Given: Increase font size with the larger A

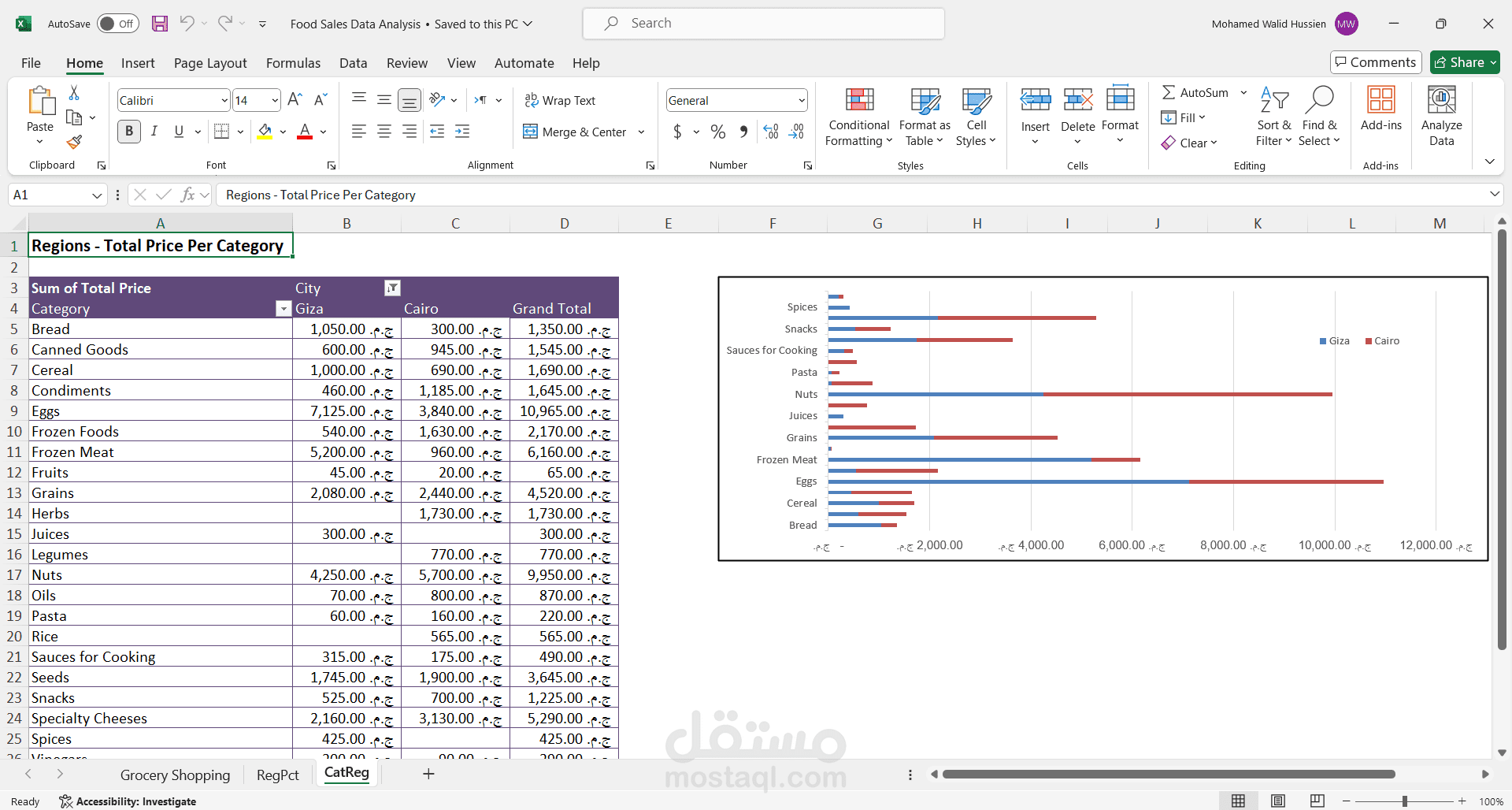Looking at the screenshot, I should pos(295,100).
